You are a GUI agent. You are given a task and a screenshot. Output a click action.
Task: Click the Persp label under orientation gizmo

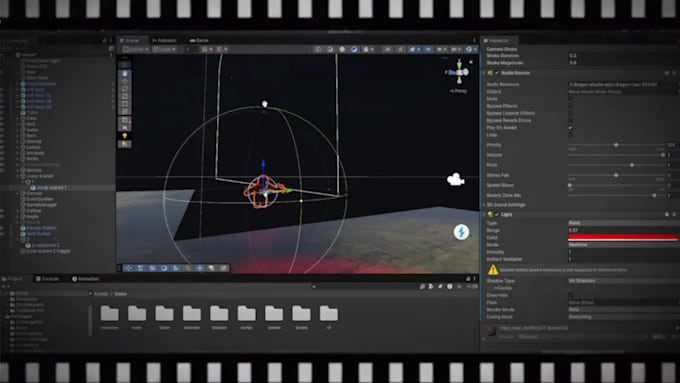[x=458, y=91]
